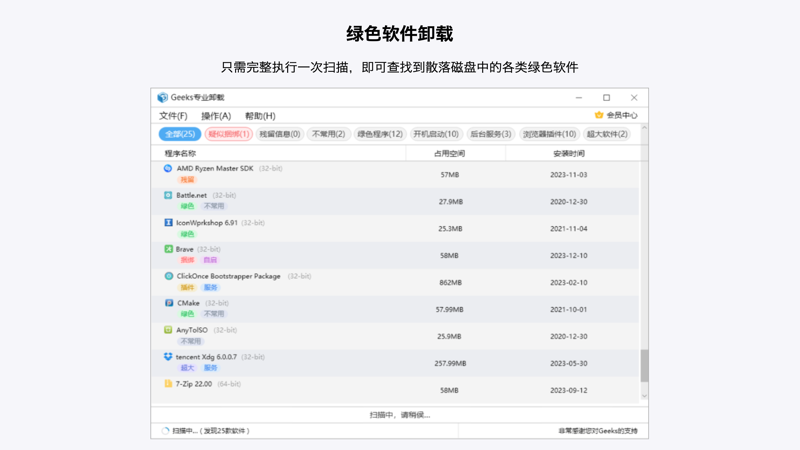Click the 超大 tag under tencent Xdg

coord(187,368)
